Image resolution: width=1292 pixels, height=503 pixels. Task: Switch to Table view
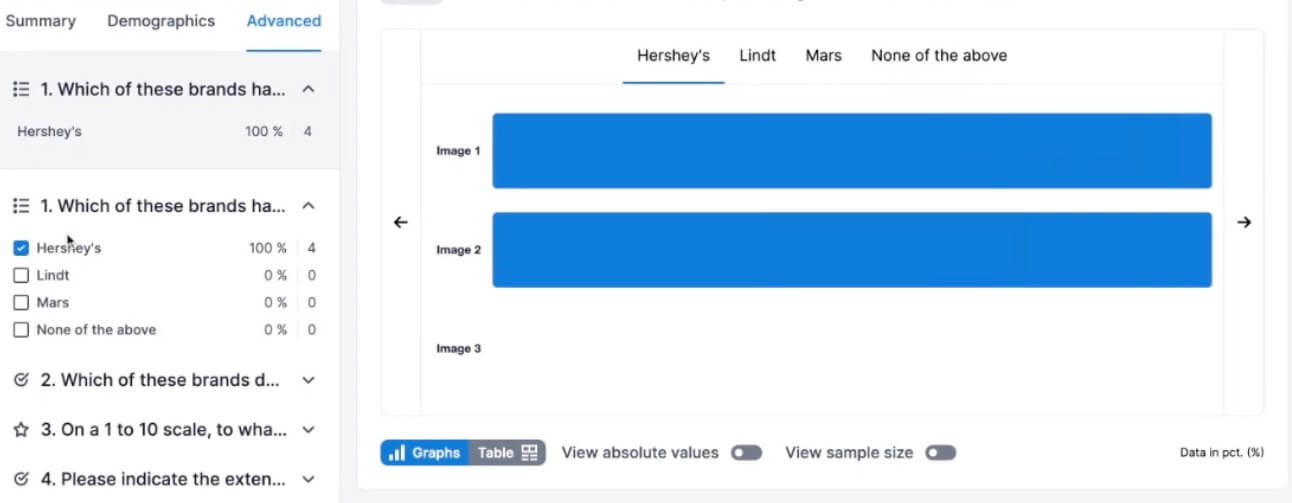(507, 453)
